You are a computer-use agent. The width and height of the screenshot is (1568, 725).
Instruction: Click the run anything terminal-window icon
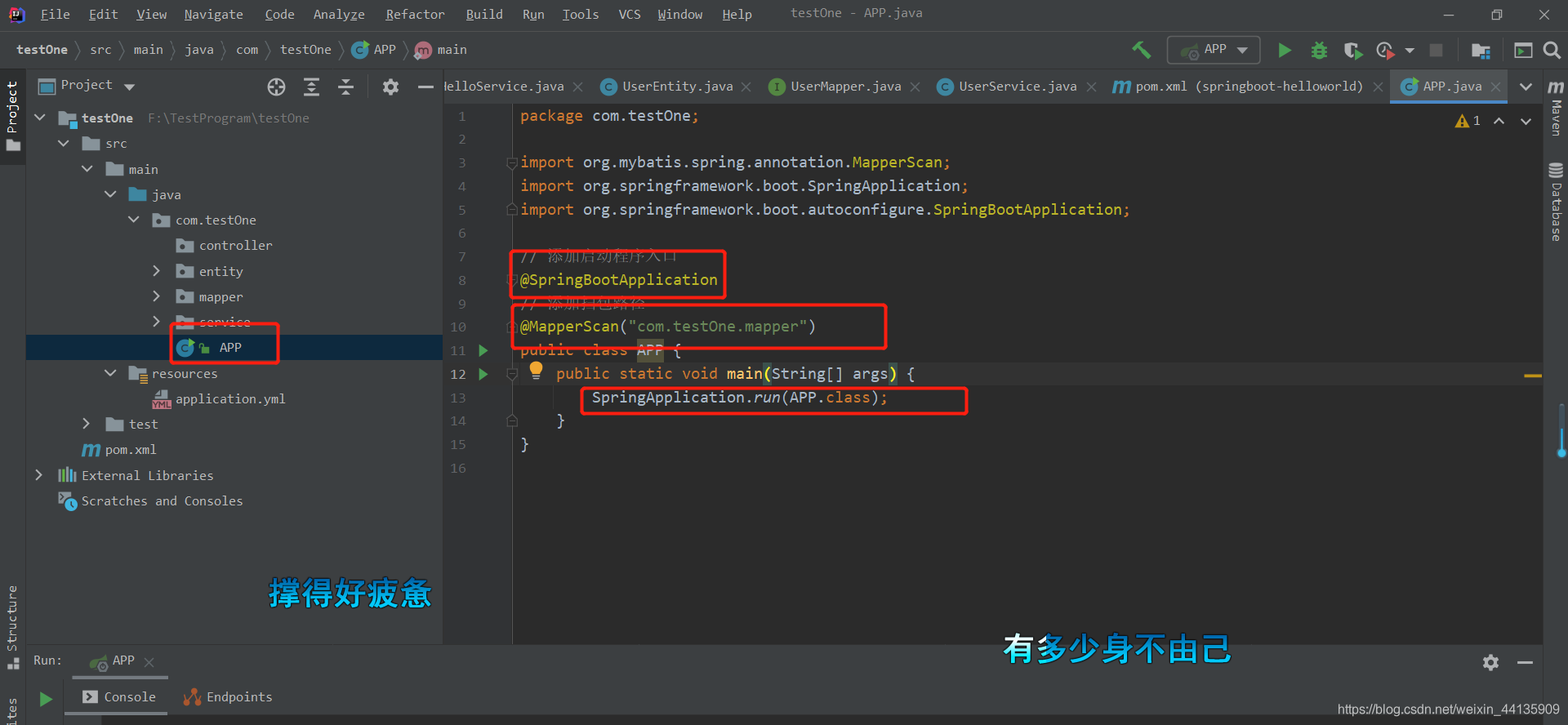1523,51
